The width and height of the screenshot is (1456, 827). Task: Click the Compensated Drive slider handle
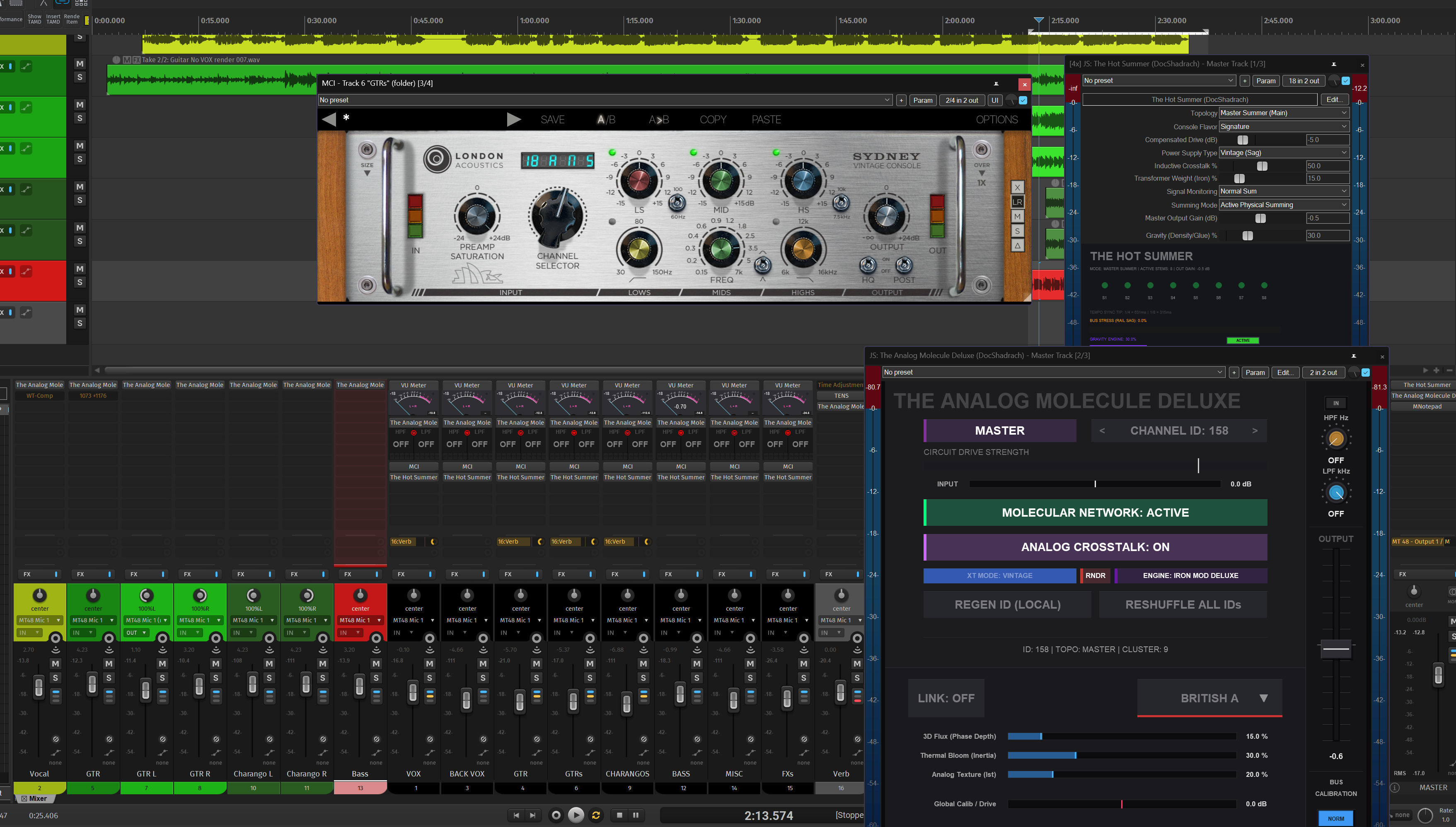pos(1243,140)
